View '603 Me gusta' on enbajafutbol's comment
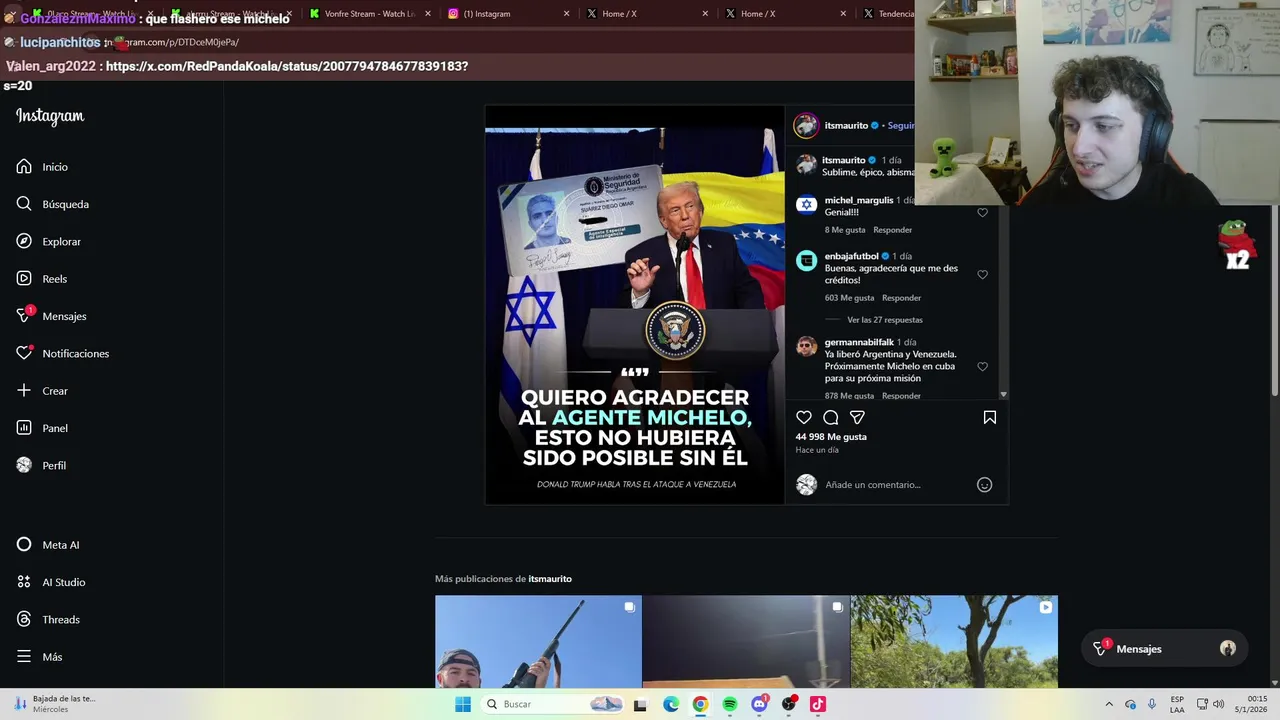Viewport: 1280px width, 720px height. (849, 298)
